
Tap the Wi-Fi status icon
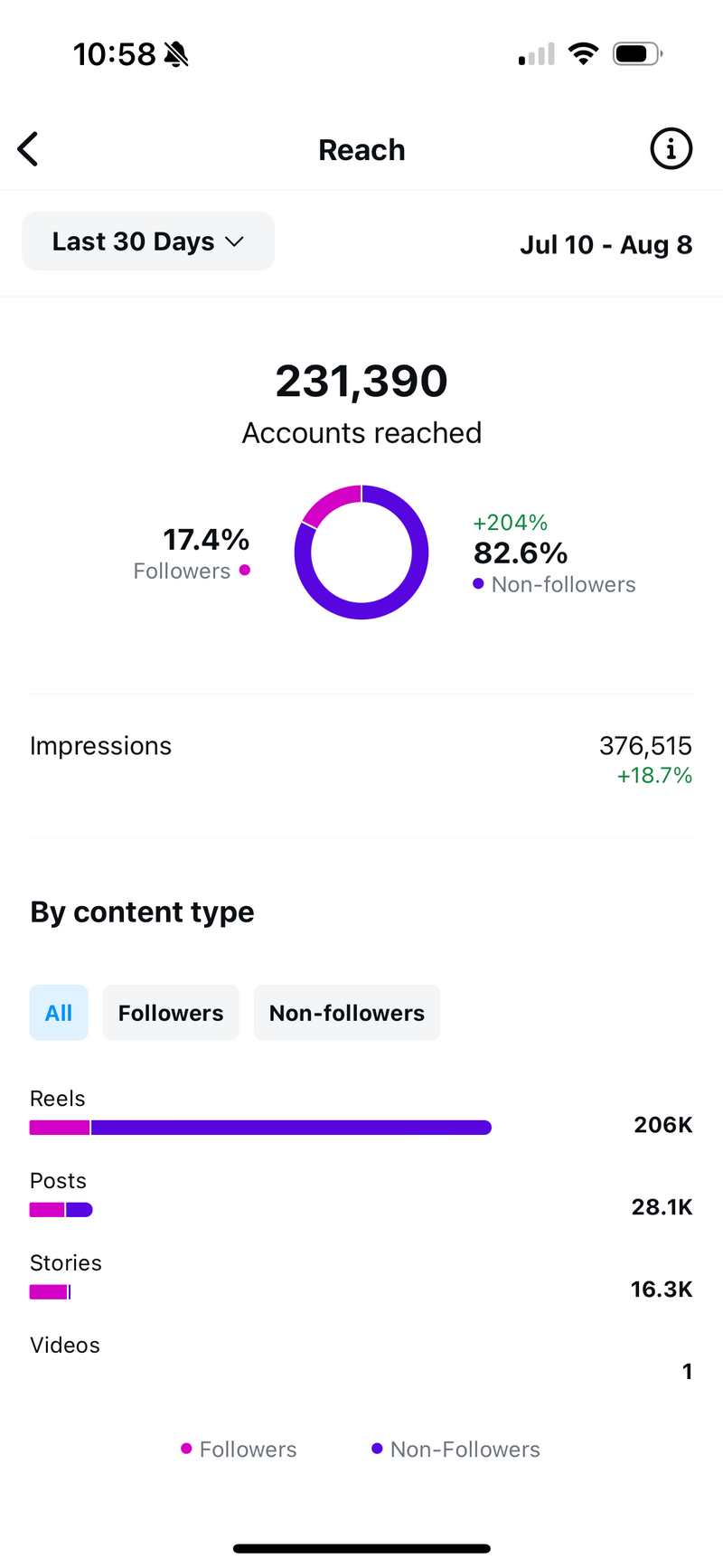584,54
